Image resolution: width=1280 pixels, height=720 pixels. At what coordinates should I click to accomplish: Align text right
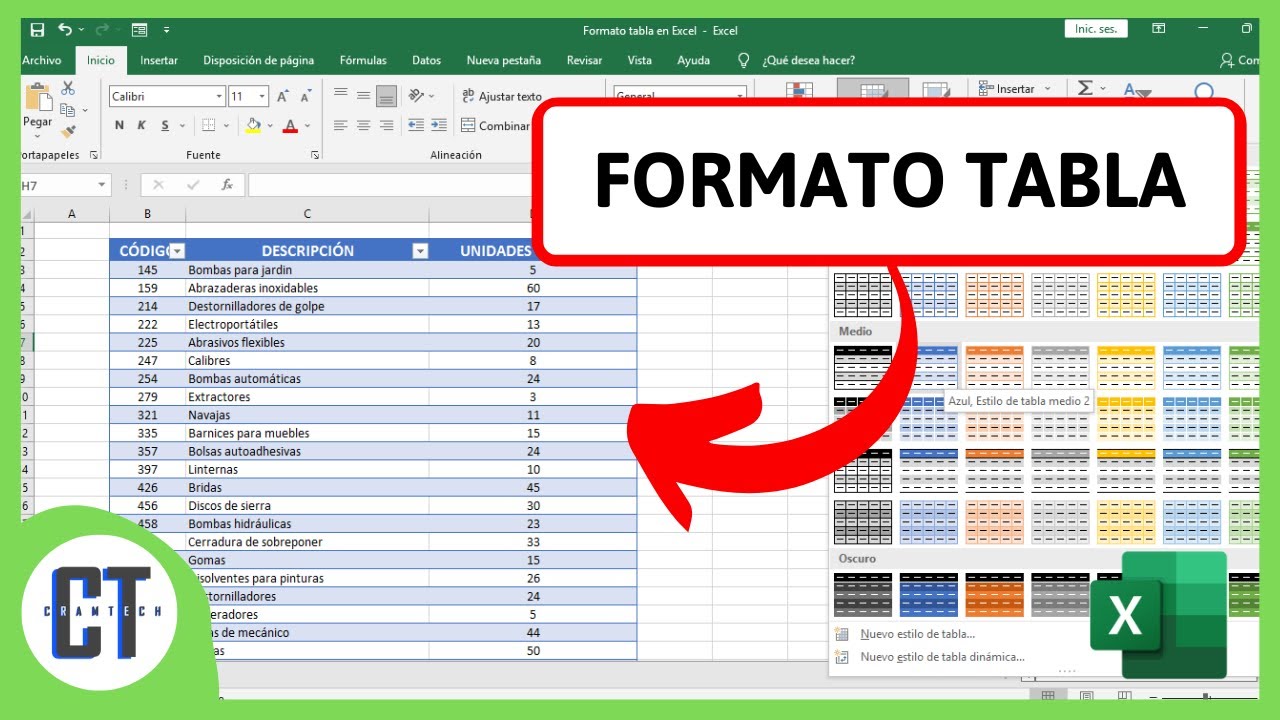386,126
